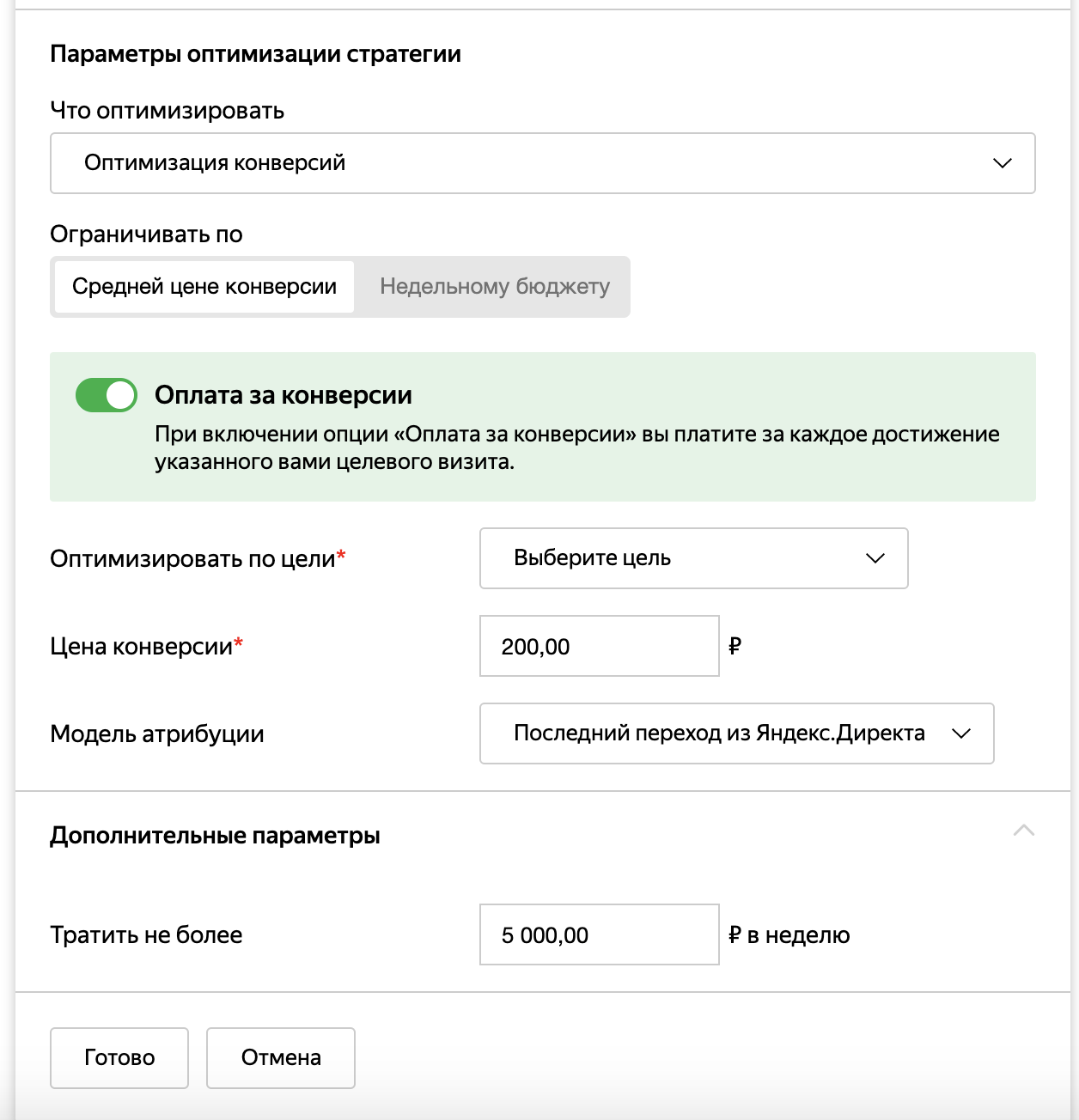Image resolution: width=1079 pixels, height=1120 pixels.
Task: Click the arrow icon beside Выберите цель
Action: point(875,558)
